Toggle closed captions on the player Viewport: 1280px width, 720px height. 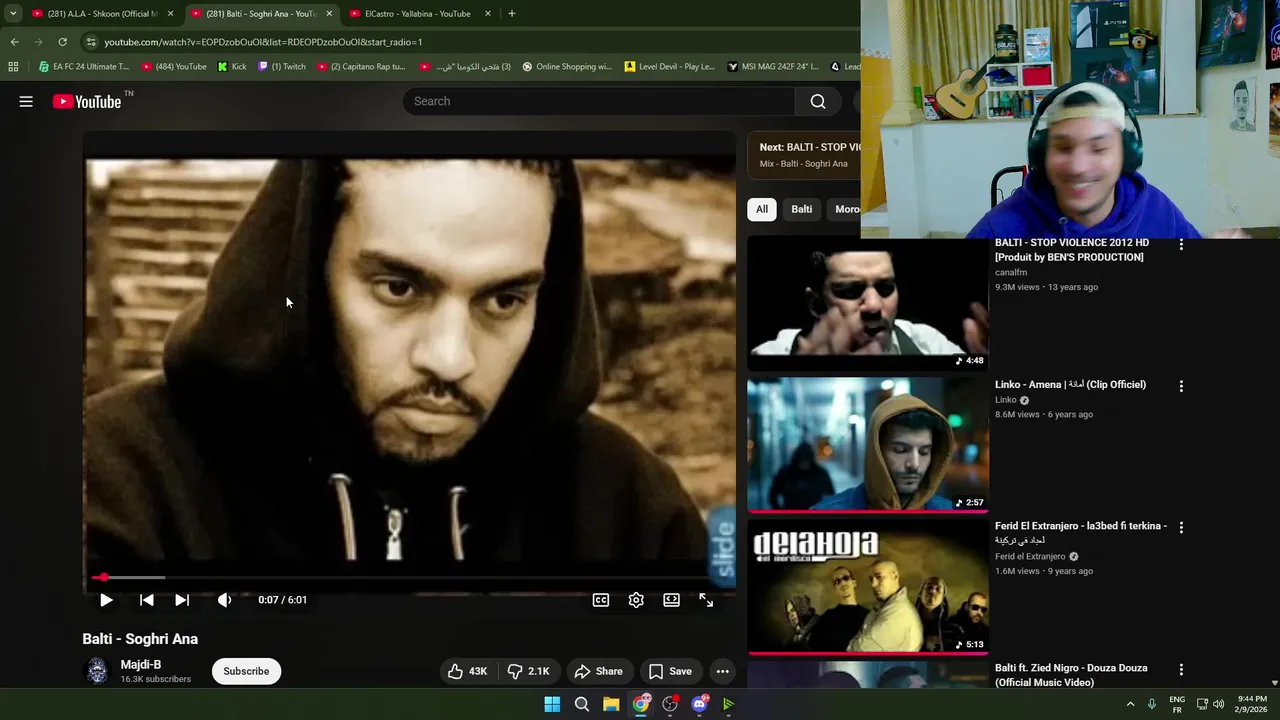[601, 600]
